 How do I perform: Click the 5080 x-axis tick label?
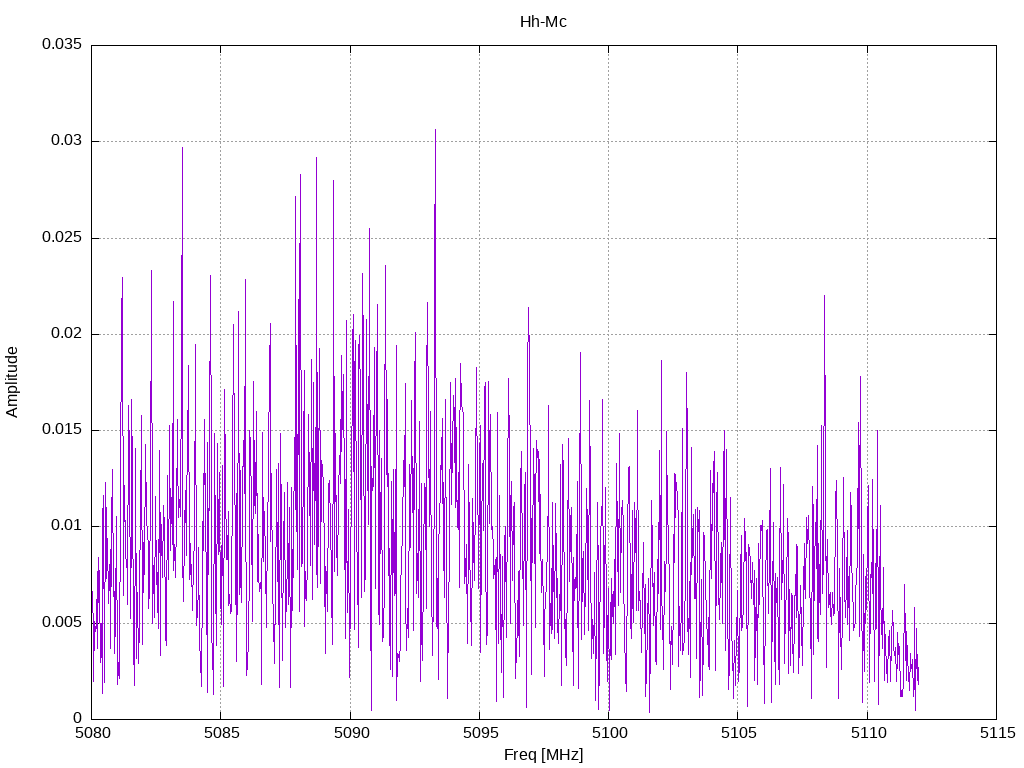pos(92,733)
